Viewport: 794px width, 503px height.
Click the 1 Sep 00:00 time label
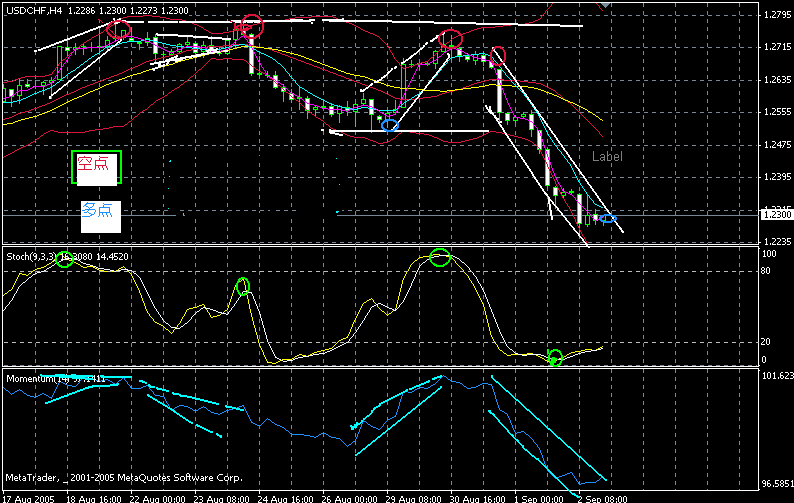[536, 497]
